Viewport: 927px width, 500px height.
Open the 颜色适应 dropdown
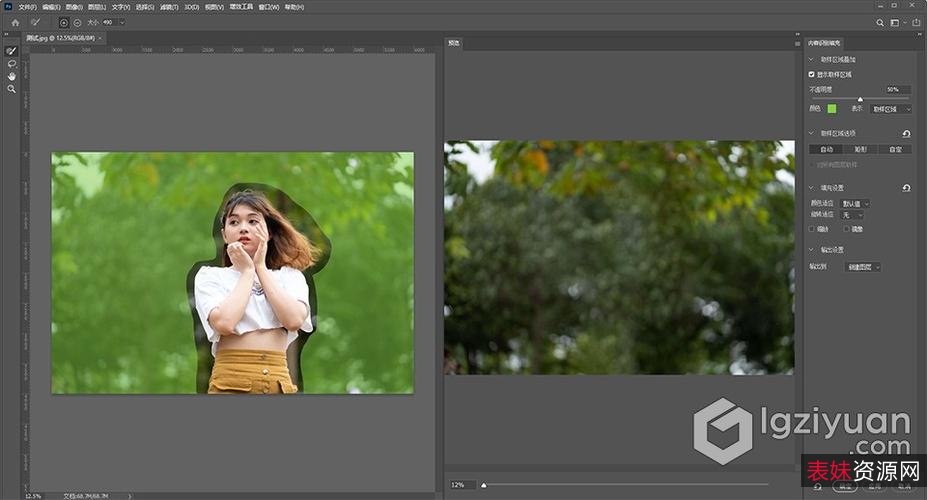point(855,203)
